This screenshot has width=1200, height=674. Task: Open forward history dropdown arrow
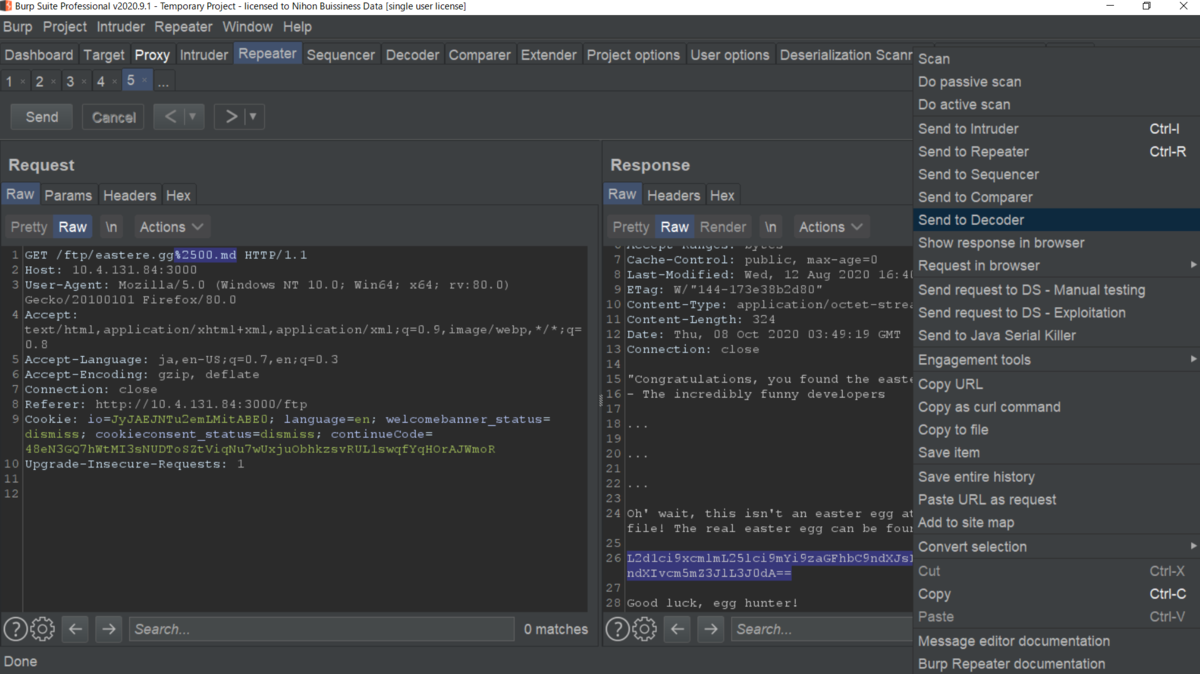(x=254, y=117)
